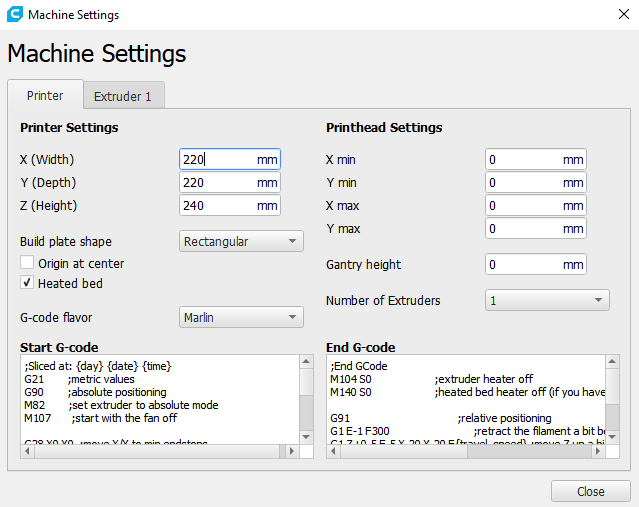639x507 pixels.
Task: Open the Build plate shape dropdown
Action: point(241,241)
